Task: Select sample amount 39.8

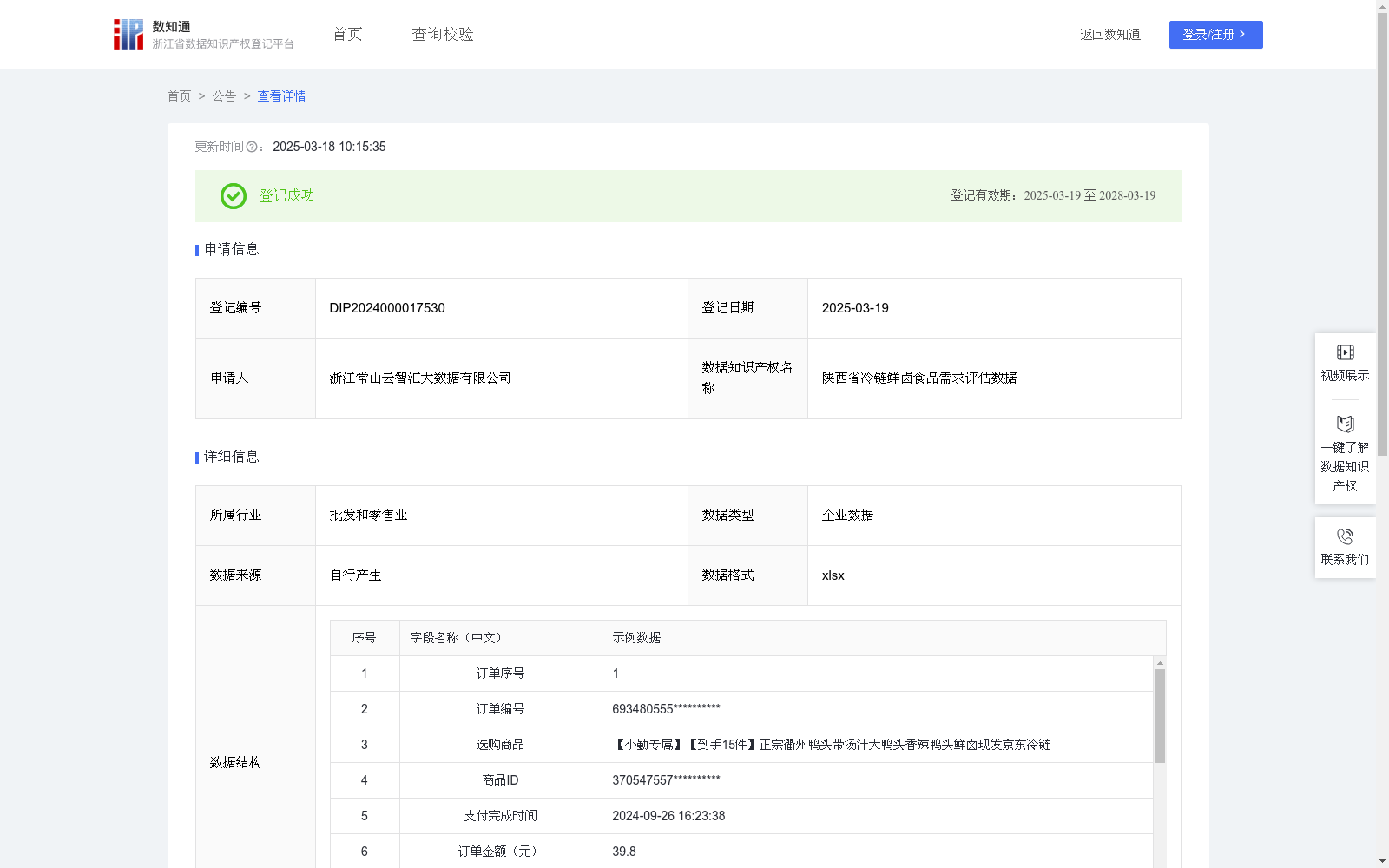Action: pyautogui.click(x=624, y=852)
